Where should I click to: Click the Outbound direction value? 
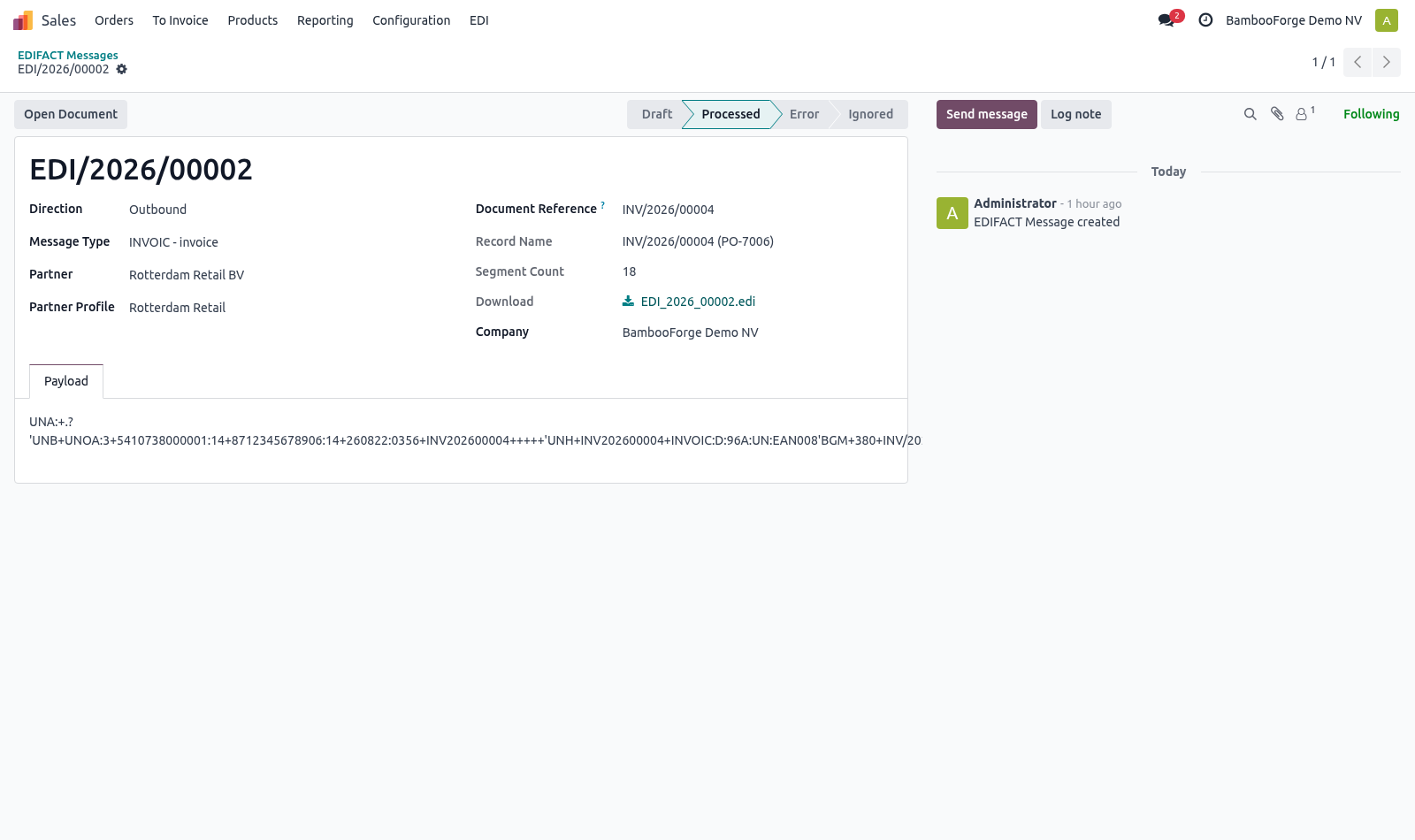click(157, 210)
